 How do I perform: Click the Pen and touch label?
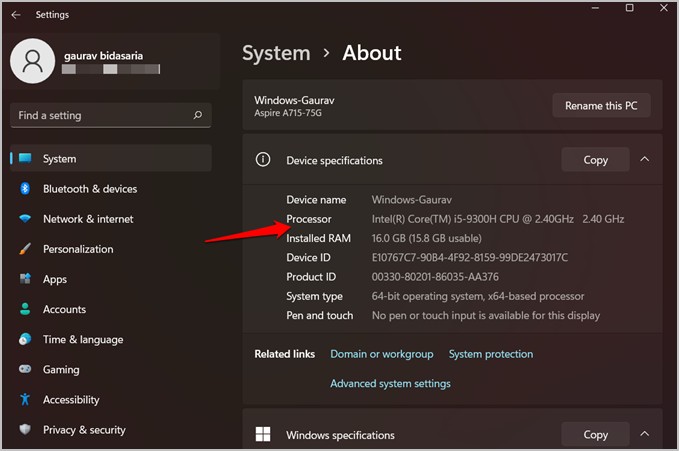pos(320,315)
